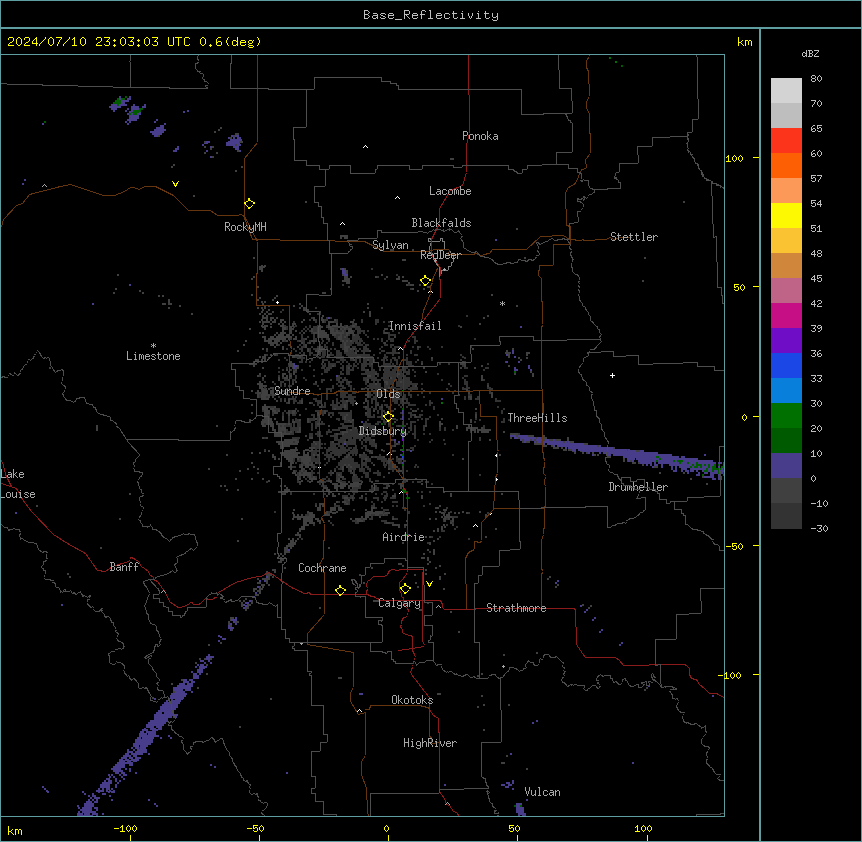Click the Limestone label

point(153,356)
